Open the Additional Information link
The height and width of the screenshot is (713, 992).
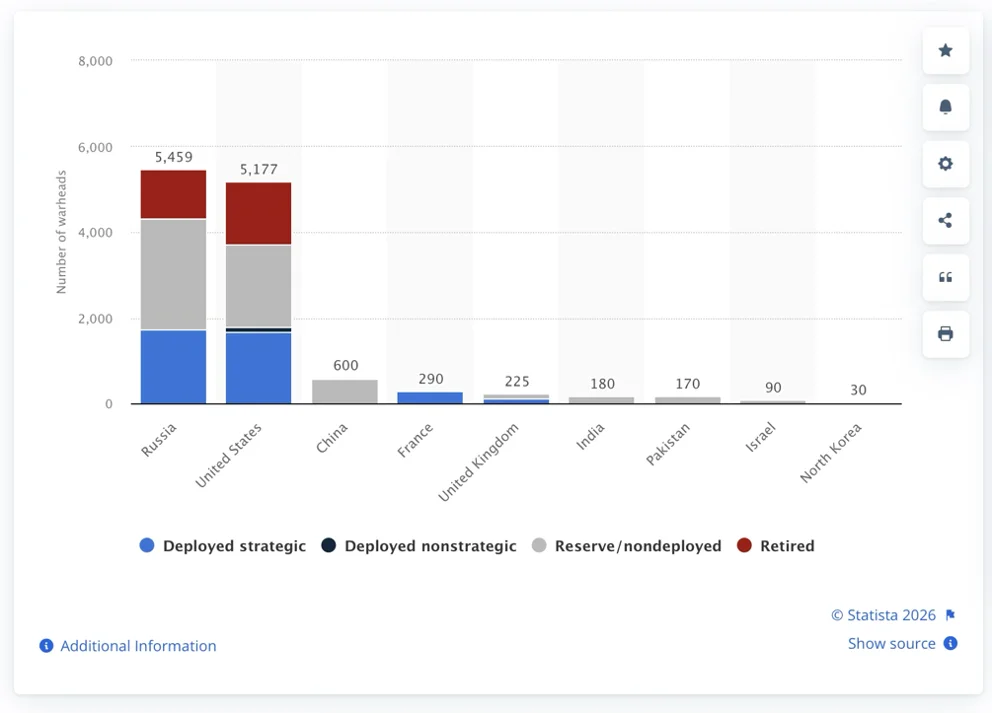click(137, 646)
